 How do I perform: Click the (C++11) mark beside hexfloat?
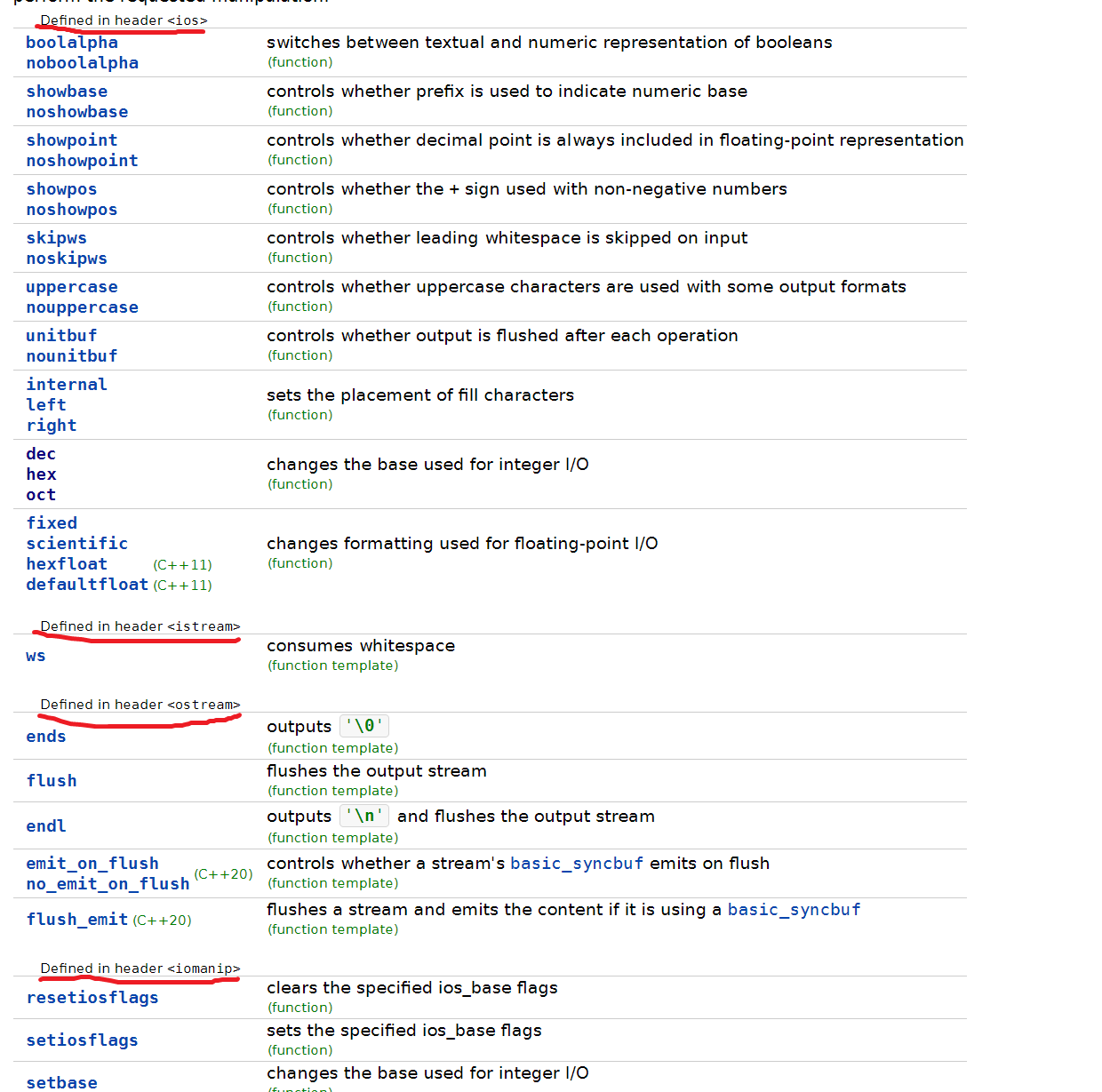pyautogui.click(x=182, y=565)
